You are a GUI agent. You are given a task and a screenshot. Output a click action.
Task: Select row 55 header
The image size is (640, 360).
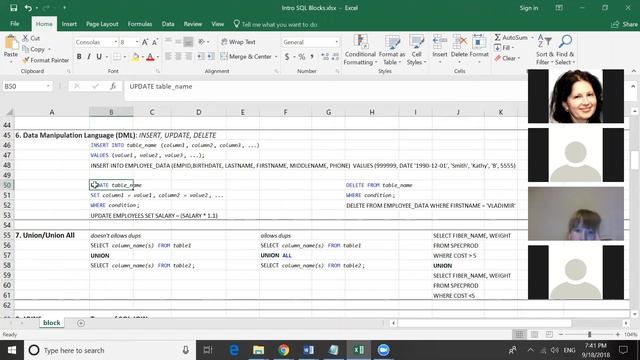point(7,235)
